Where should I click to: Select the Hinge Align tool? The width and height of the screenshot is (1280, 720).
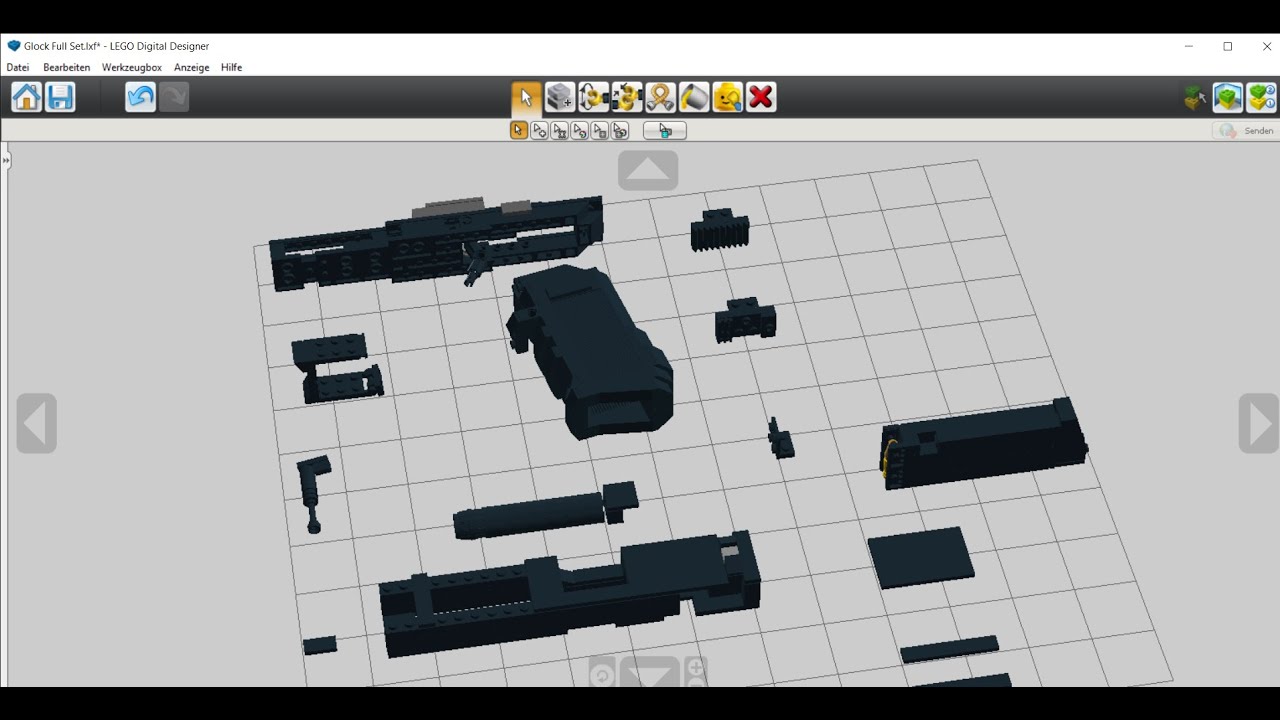coord(627,97)
